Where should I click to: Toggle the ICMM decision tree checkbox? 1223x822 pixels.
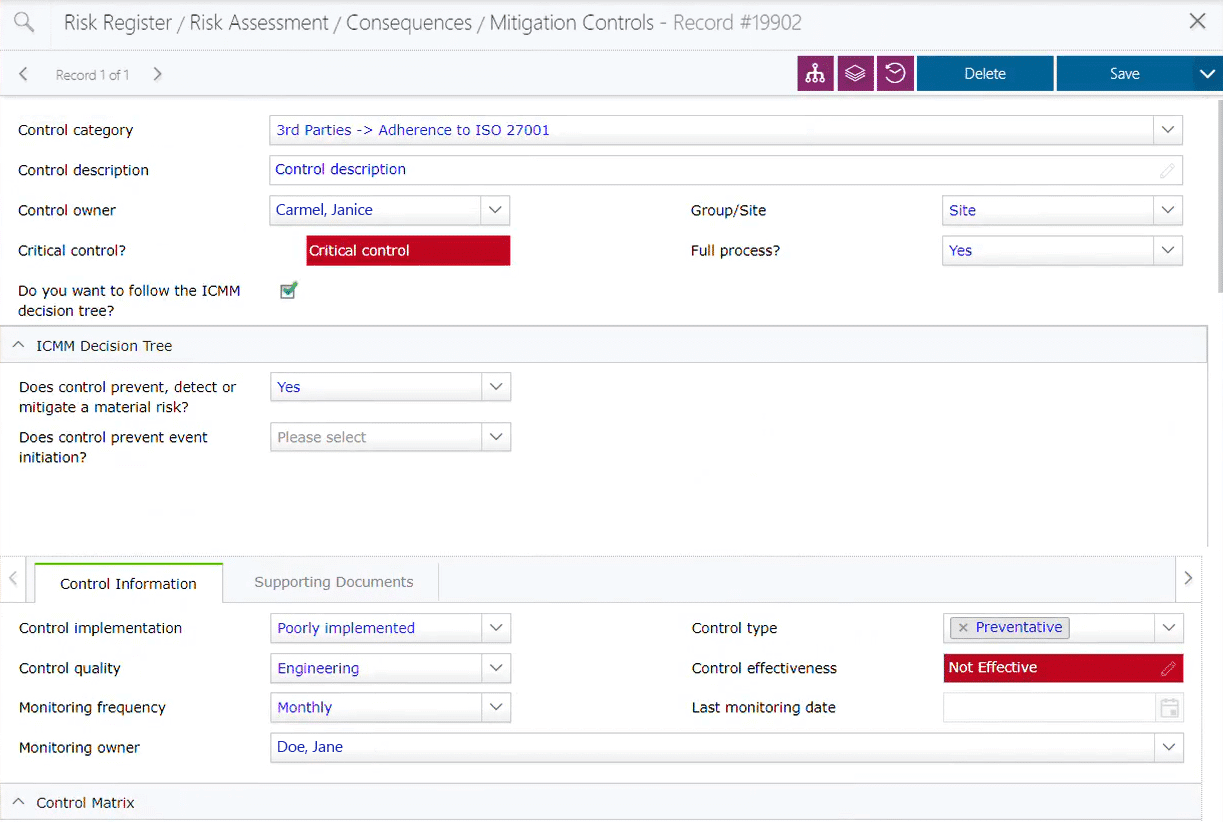(x=289, y=290)
